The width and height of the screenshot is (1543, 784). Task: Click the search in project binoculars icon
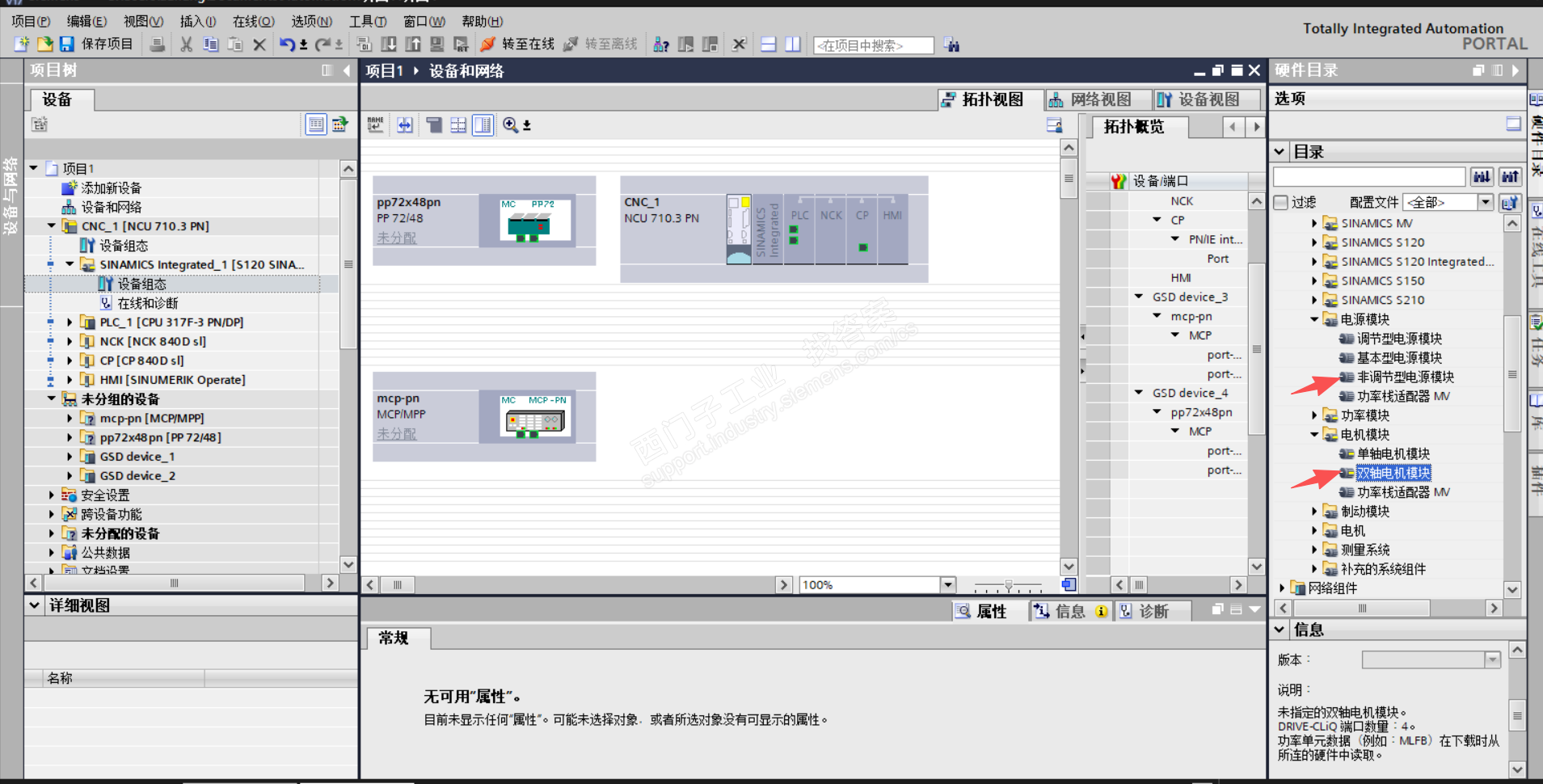point(952,45)
